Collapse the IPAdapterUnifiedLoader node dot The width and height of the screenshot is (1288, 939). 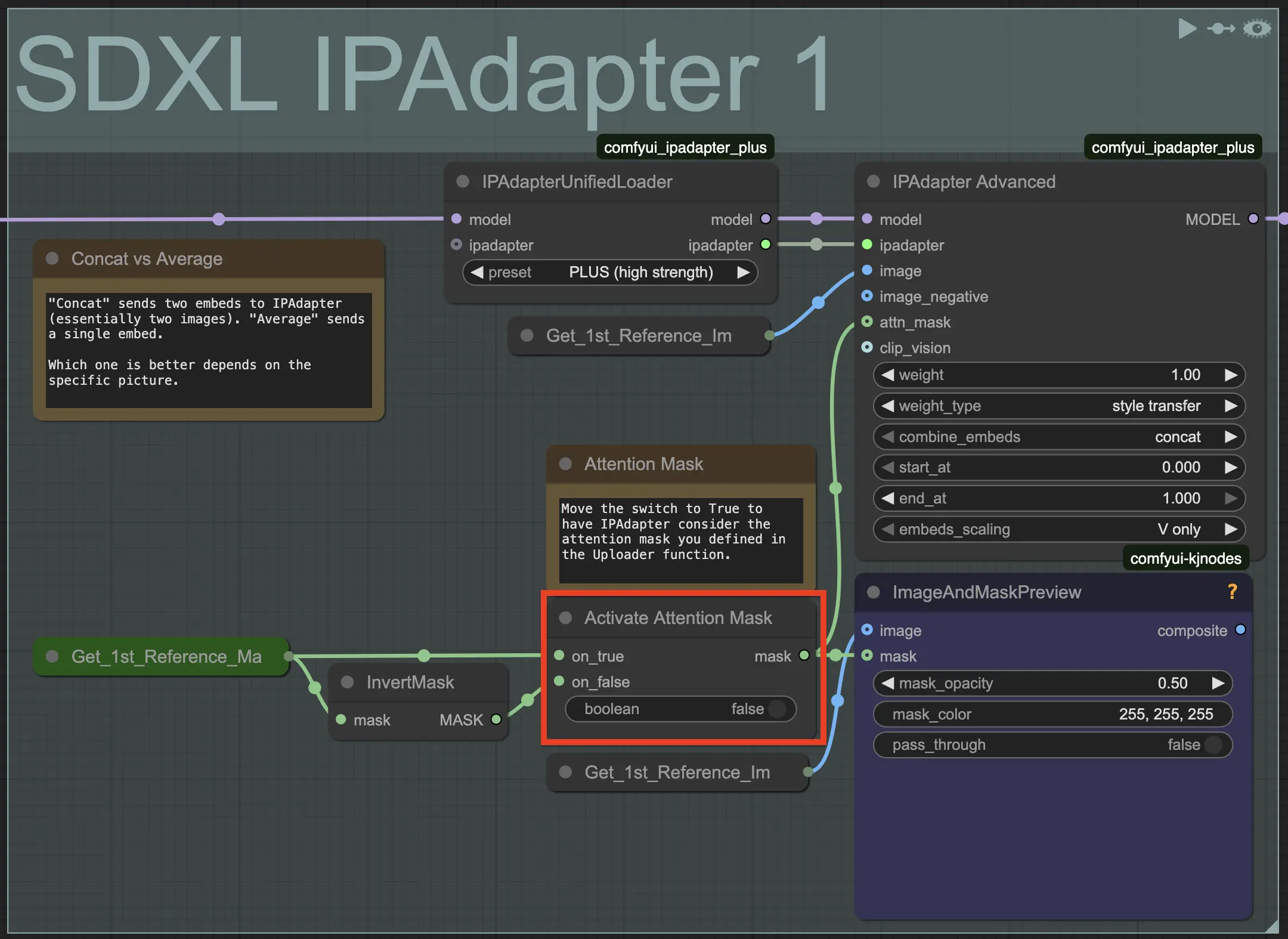(x=463, y=181)
